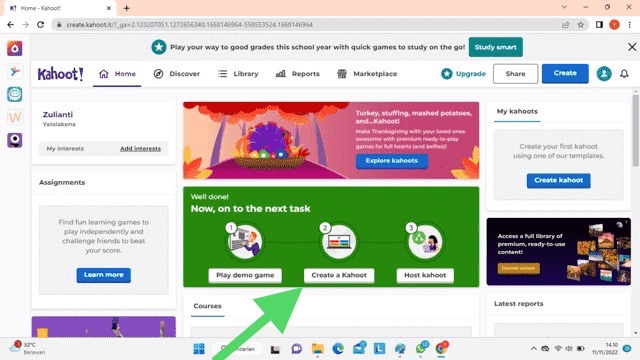Click the Share button
Screen dimensions: 640x360
[516, 74]
